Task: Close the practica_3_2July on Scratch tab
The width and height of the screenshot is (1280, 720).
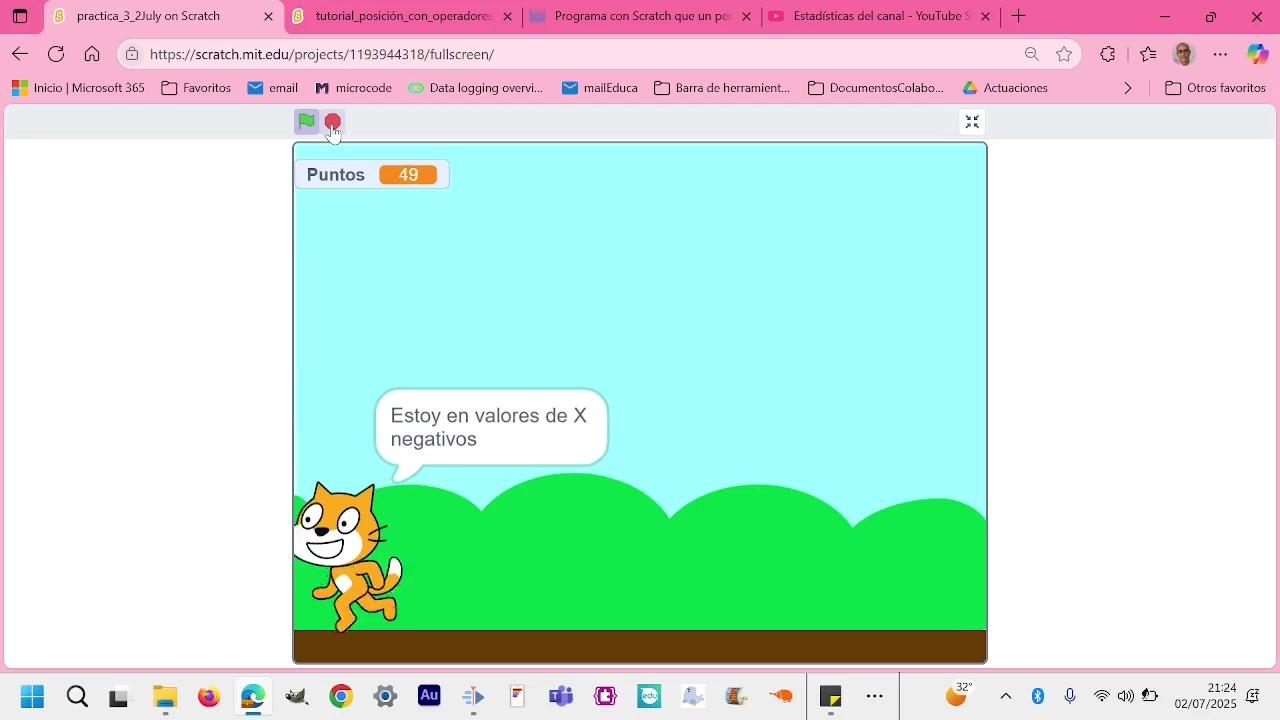Action: pyautogui.click(x=268, y=16)
